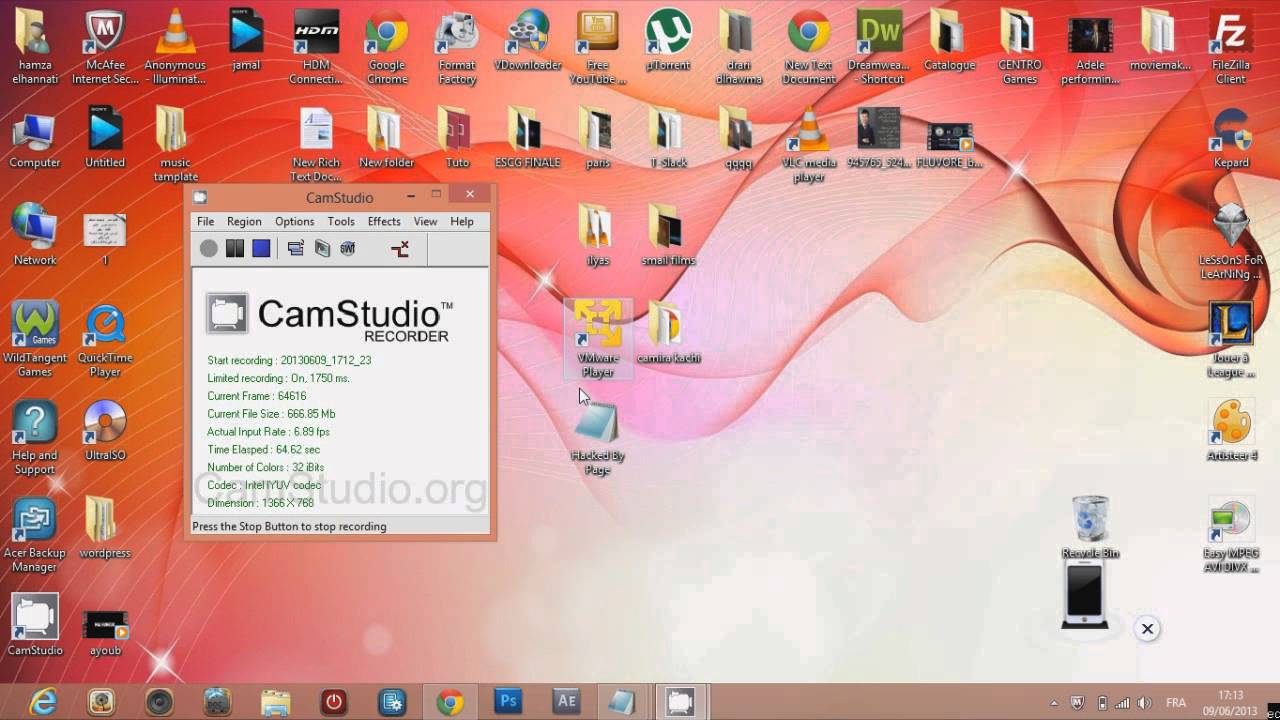Click the taskbar clock showing 17:13
The height and width of the screenshot is (720, 1280).
click(1231, 703)
